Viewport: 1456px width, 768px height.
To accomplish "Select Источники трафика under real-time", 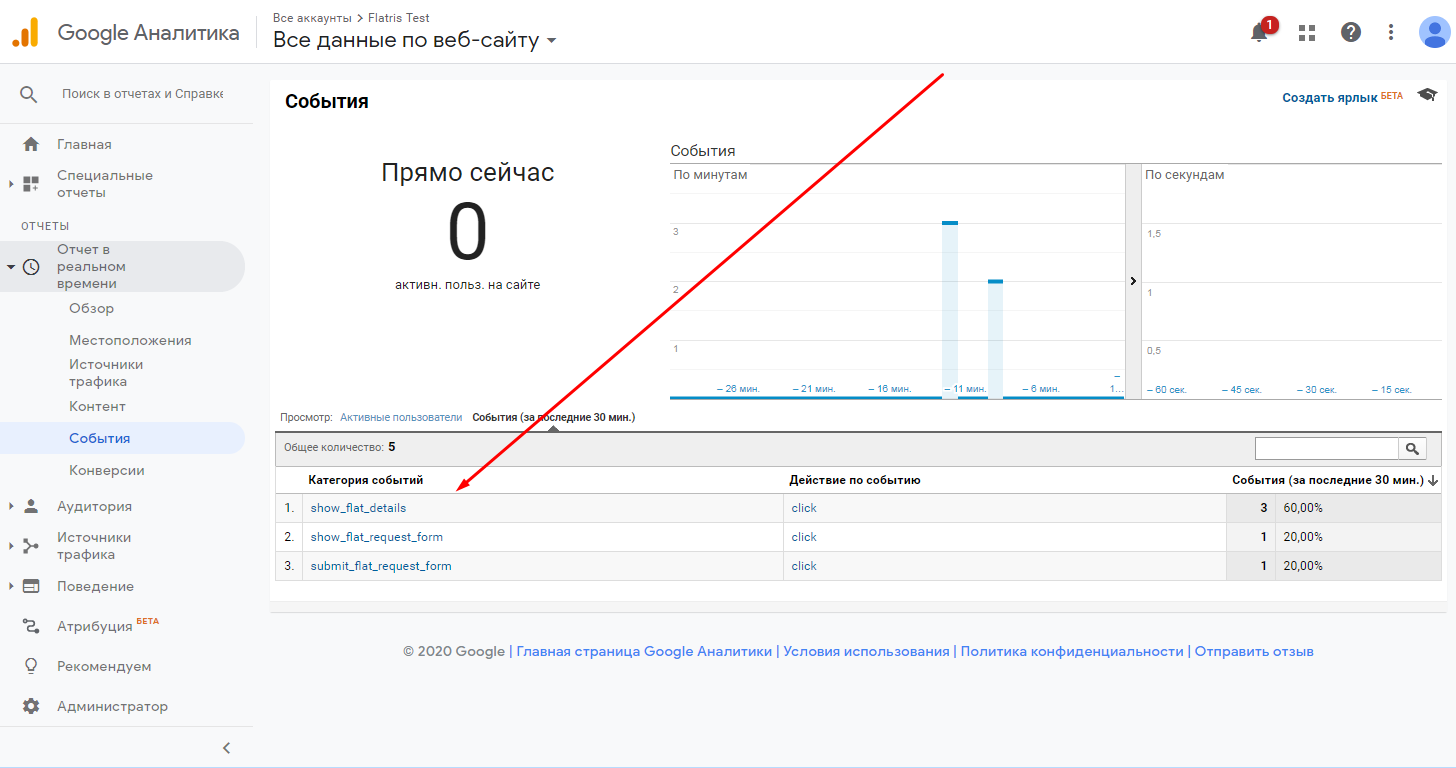I will (x=106, y=373).
